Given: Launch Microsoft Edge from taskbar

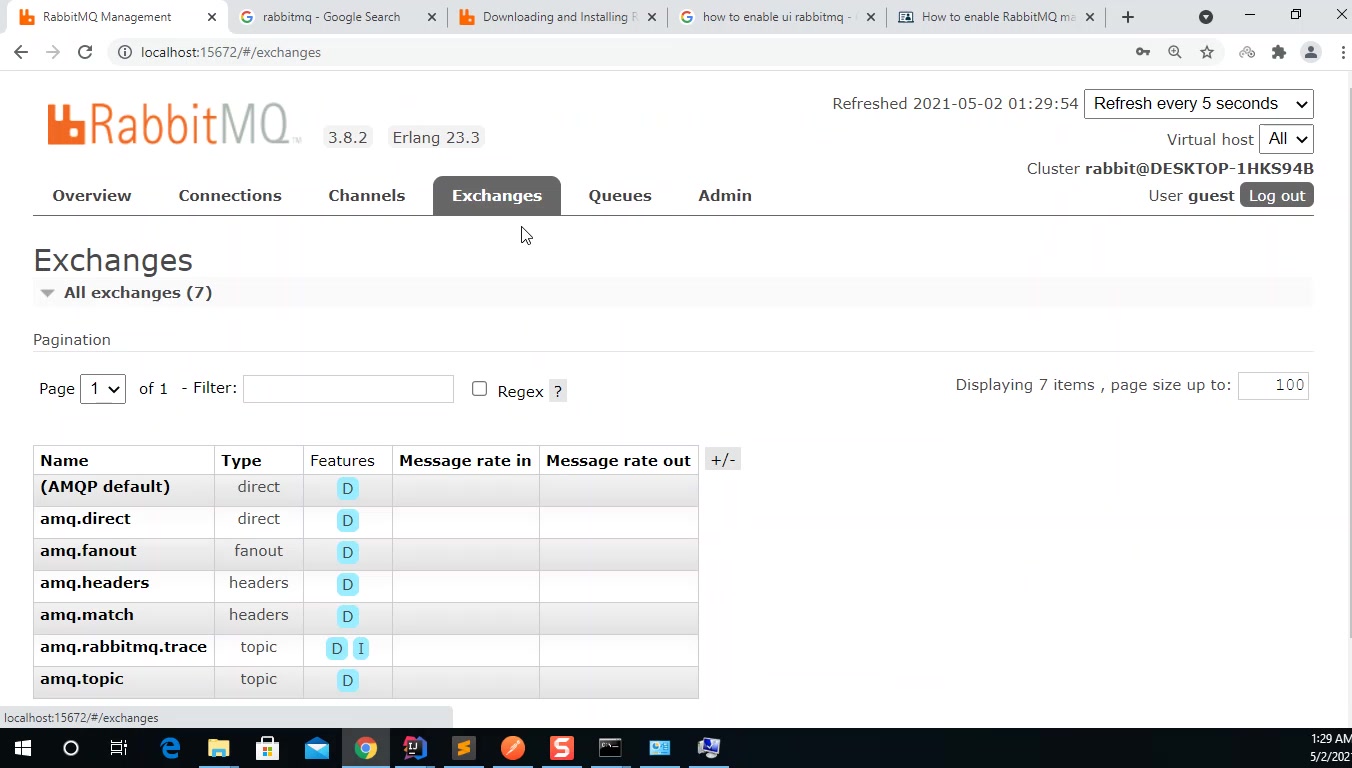Looking at the screenshot, I should (x=170, y=748).
